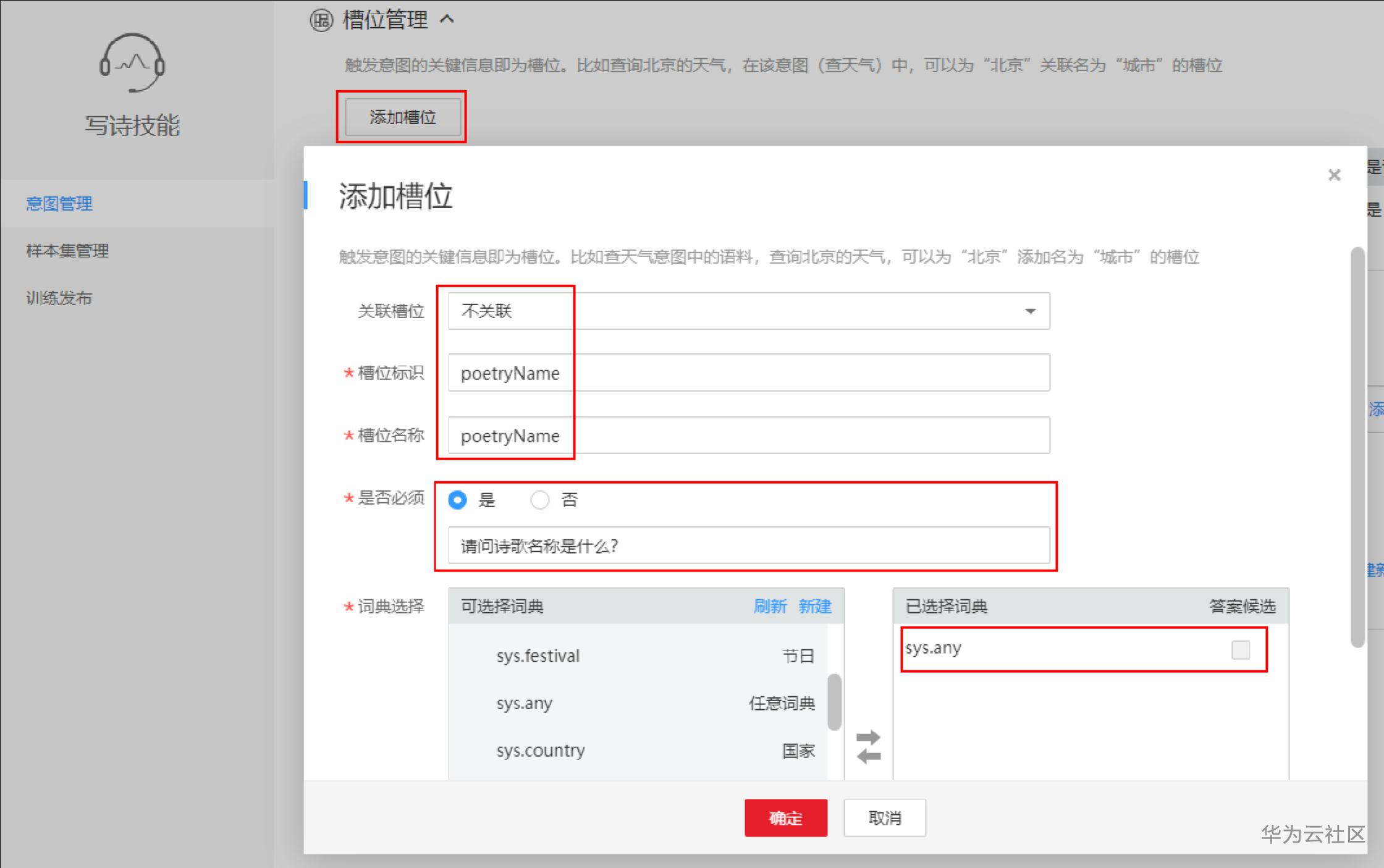Click the 写诗技能 headset logo icon

(132, 63)
